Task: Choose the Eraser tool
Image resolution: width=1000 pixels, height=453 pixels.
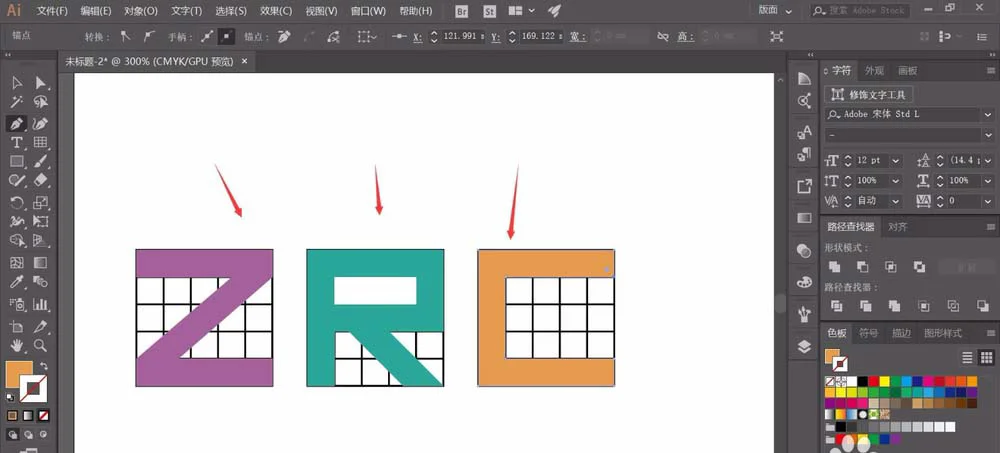Action: click(x=41, y=181)
